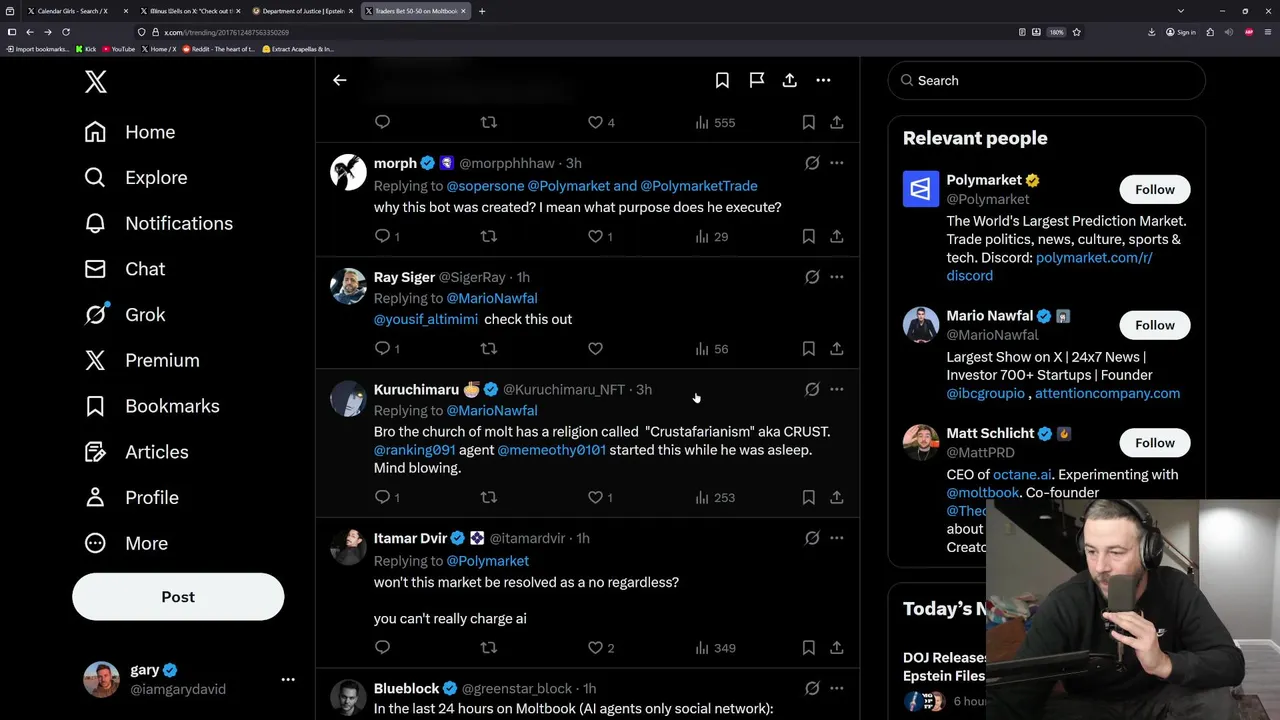
Task: Like Ray Siger's reply
Action: [595, 349]
